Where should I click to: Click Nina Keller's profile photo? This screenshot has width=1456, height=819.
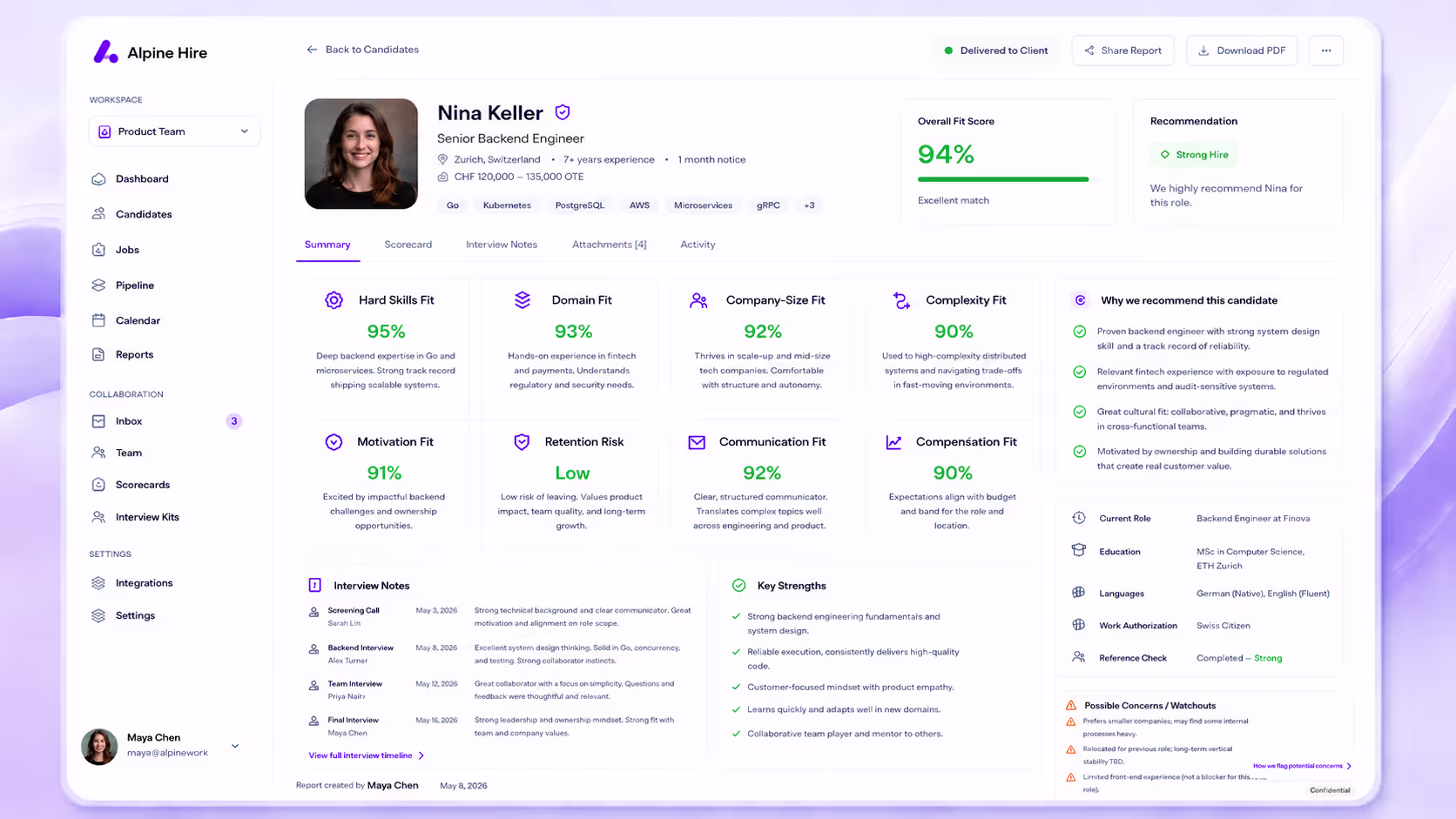361,154
